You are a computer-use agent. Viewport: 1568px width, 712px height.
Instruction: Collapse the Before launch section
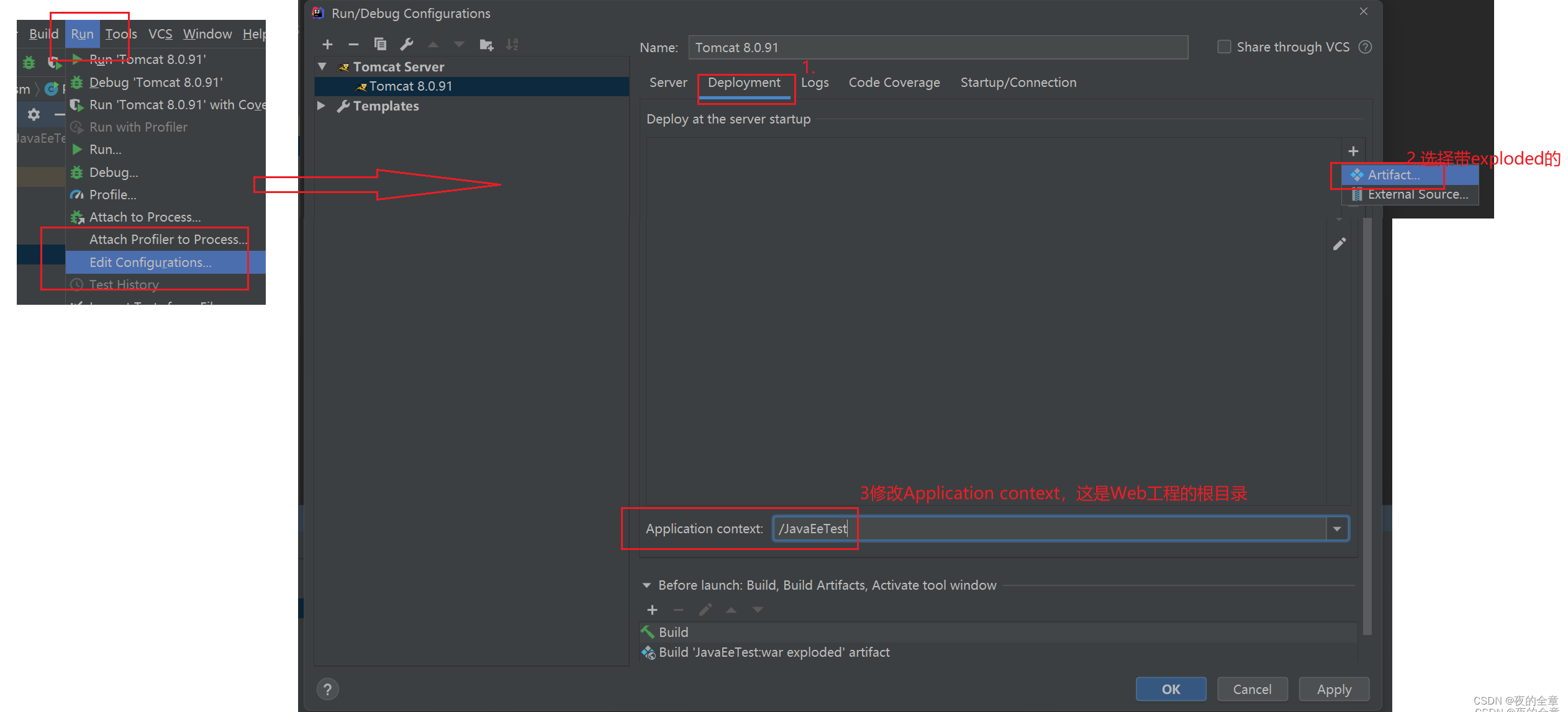tap(646, 585)
